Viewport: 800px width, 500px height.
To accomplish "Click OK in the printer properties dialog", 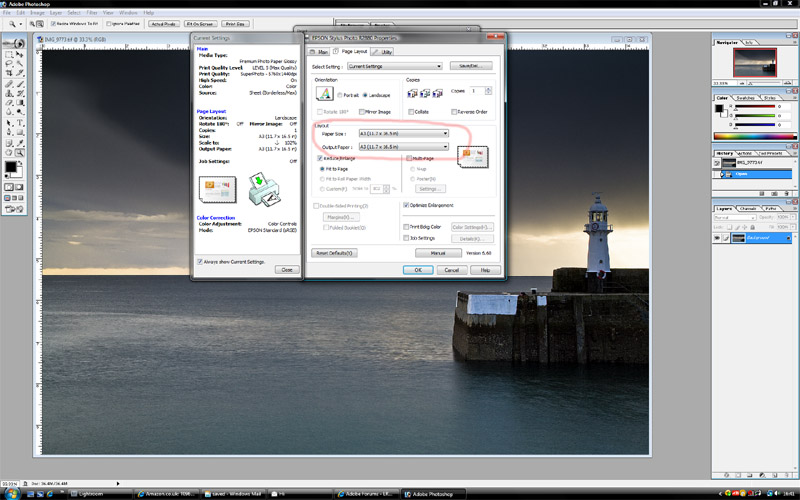I will coord(417,270).
